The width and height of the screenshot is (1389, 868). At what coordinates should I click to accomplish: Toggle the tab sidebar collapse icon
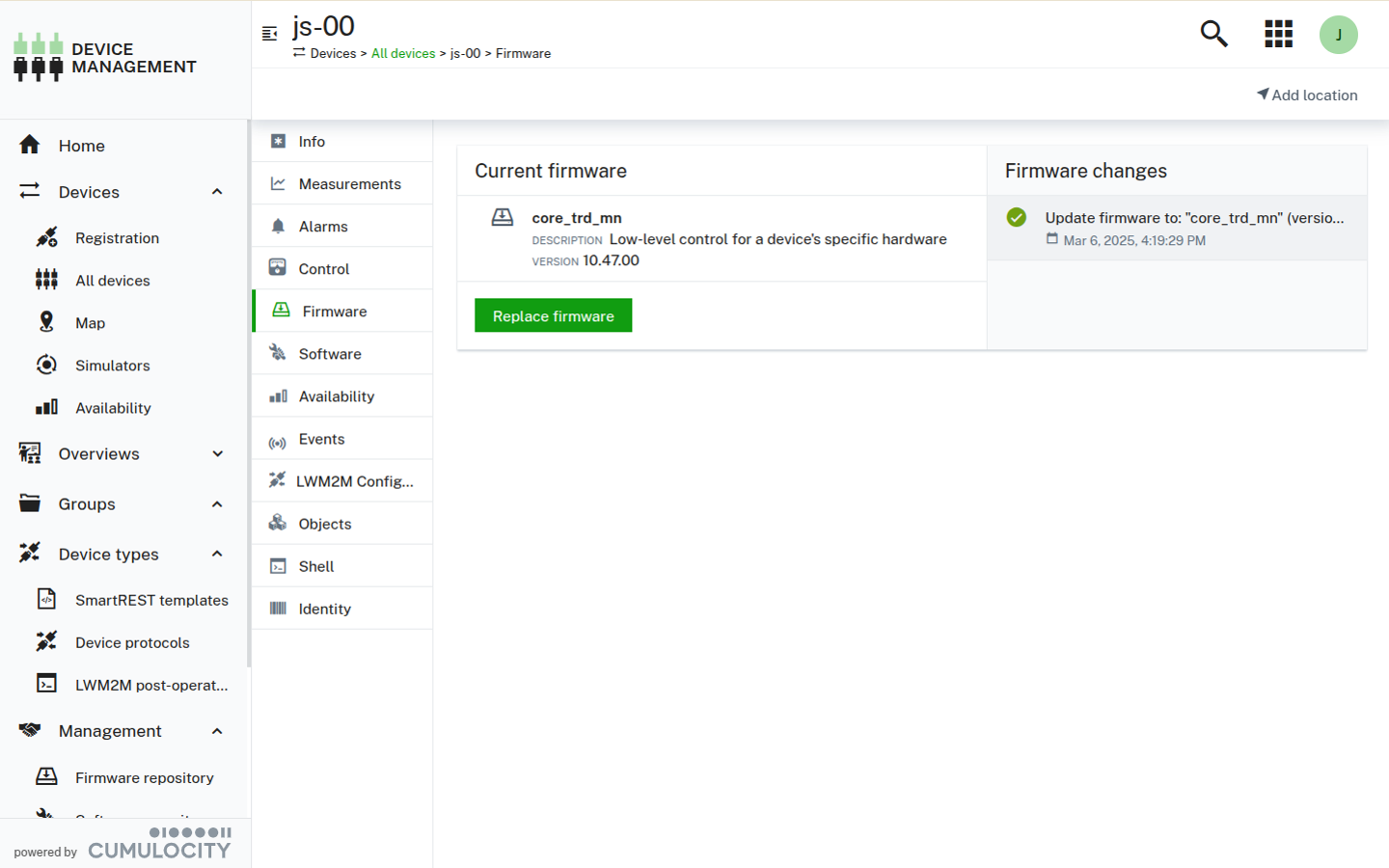pos(270,34)
